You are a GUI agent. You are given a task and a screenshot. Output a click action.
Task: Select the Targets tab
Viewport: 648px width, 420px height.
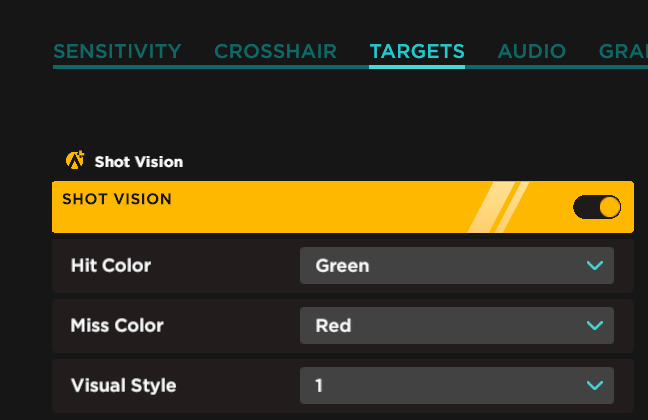pos(417,51)
